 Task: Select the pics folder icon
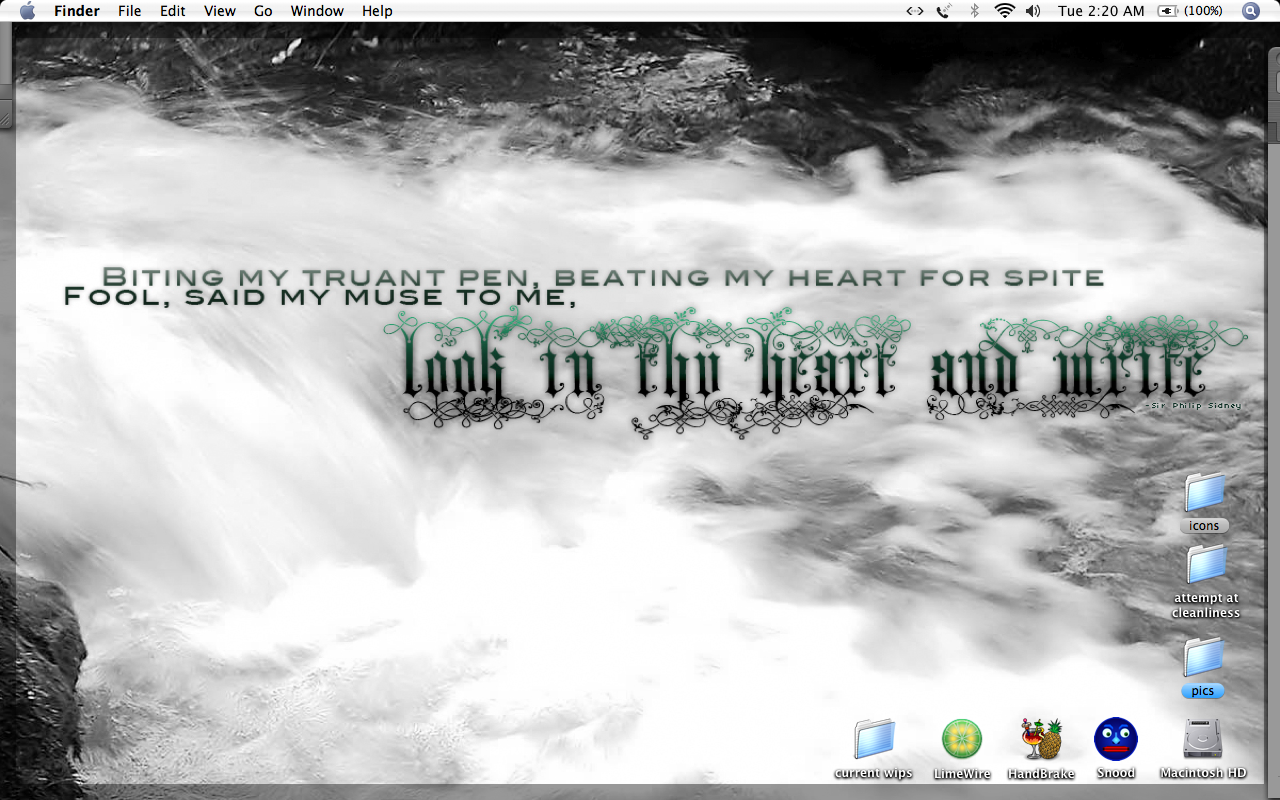1203,657
